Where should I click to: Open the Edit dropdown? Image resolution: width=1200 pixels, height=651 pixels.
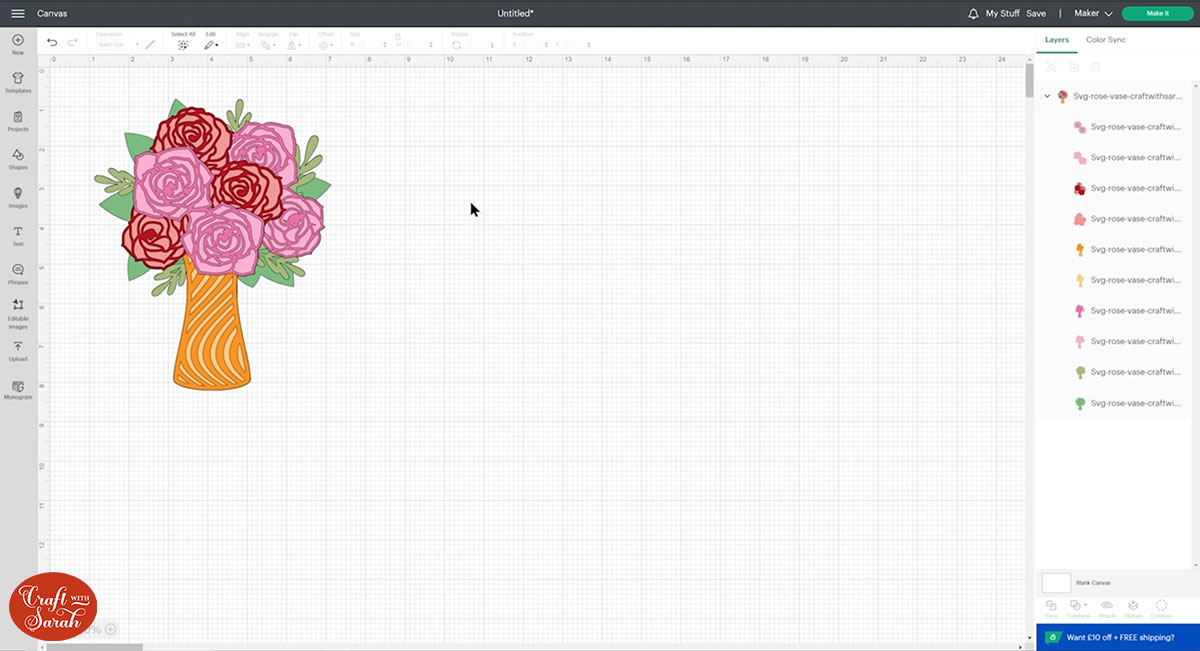pos(211,45)
